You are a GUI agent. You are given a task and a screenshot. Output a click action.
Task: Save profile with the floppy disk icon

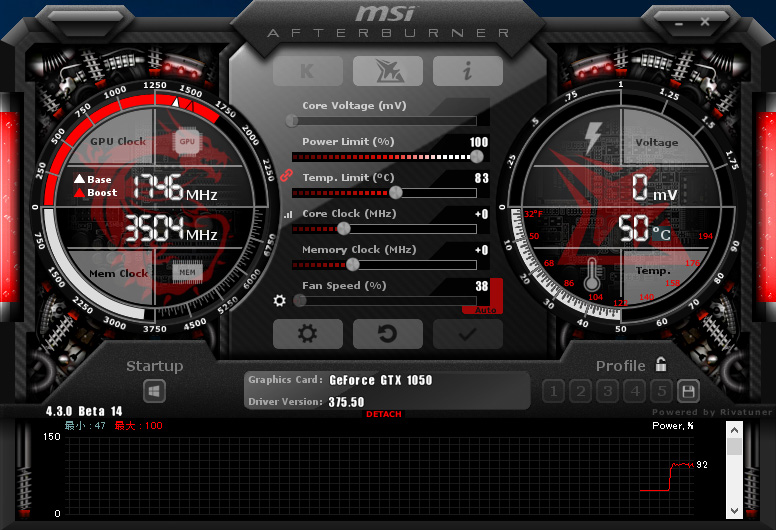click(688, 391)
